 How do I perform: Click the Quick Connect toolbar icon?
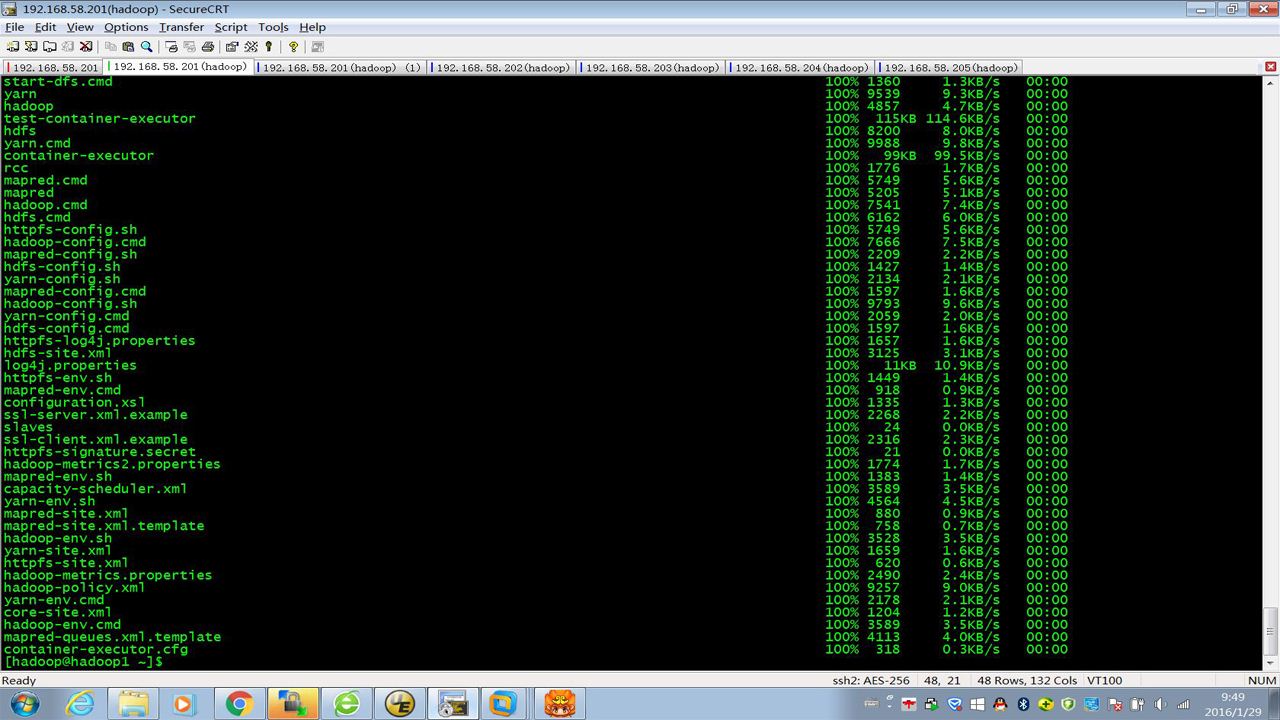(x=31, y=46)
